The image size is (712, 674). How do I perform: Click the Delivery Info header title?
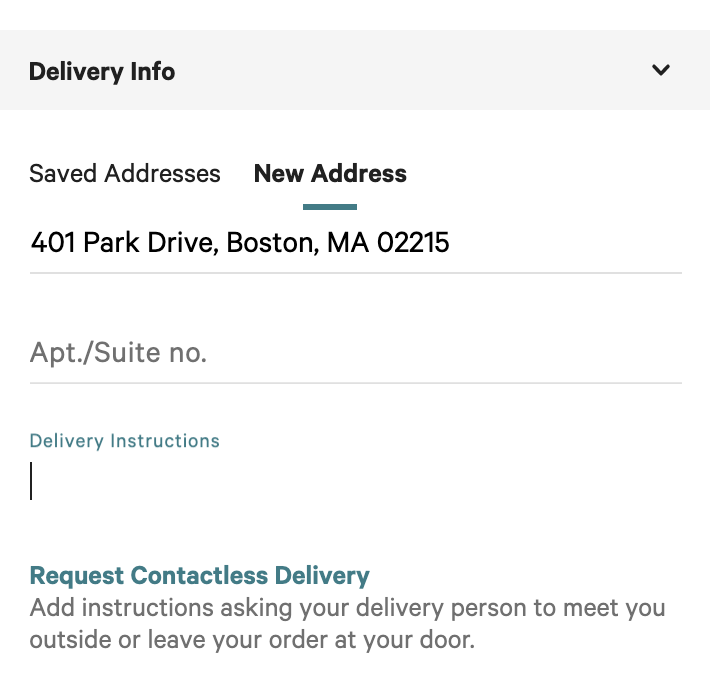click(102, 72)
